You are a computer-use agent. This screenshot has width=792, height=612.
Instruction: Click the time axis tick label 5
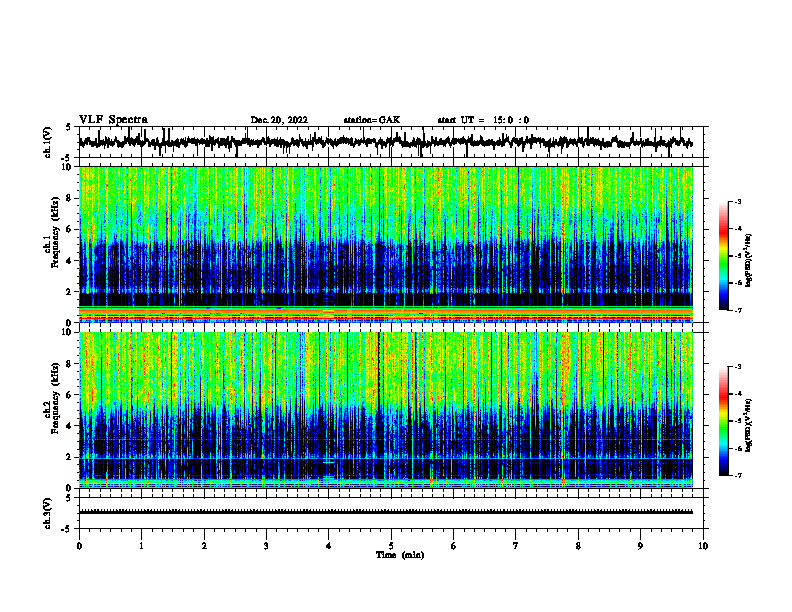point(391,546)
